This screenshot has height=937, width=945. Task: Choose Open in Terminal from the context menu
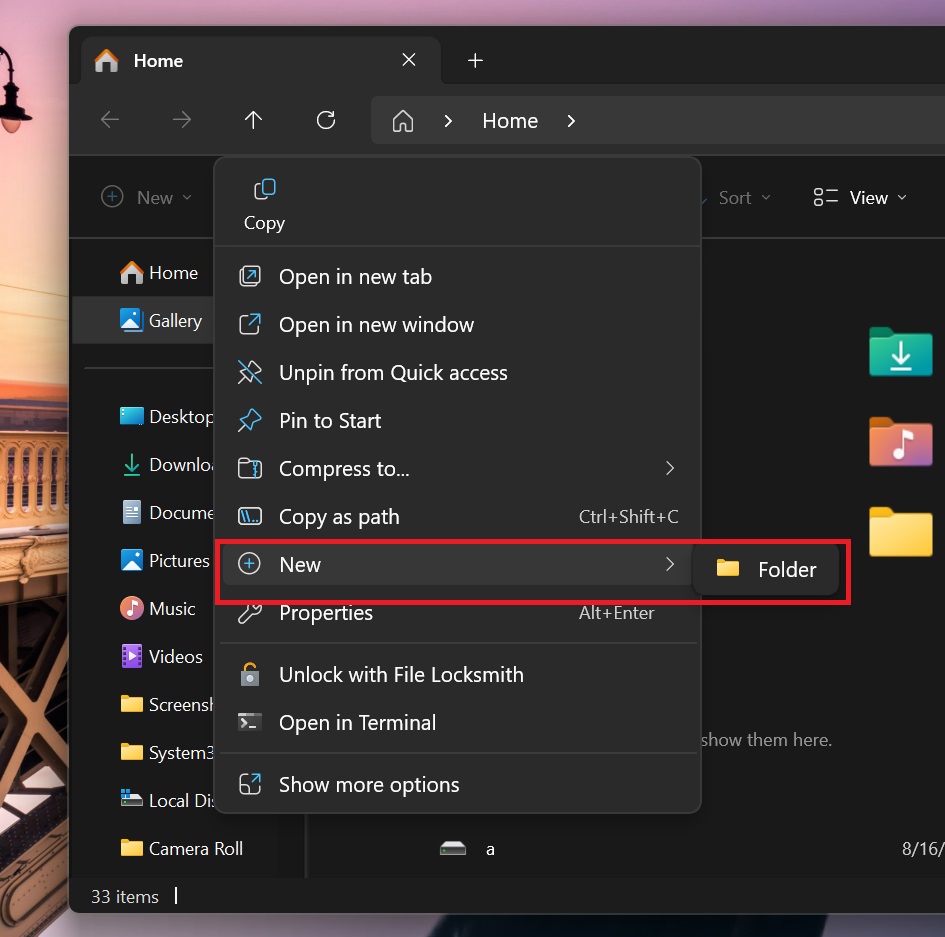coord(357,723)
